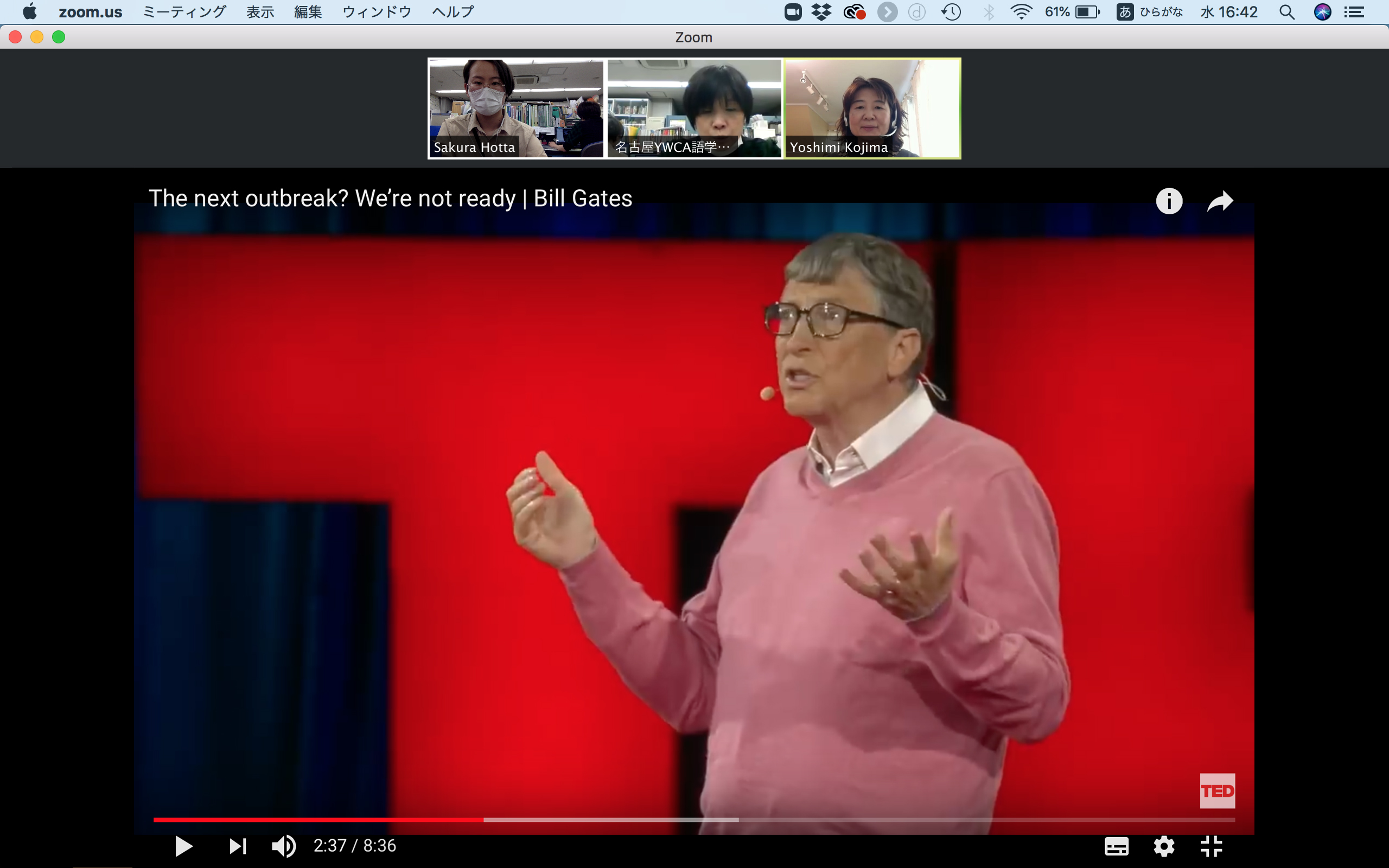Click the battery 61% indicator
The image size is (1389, 868).
click(1072, 12)
